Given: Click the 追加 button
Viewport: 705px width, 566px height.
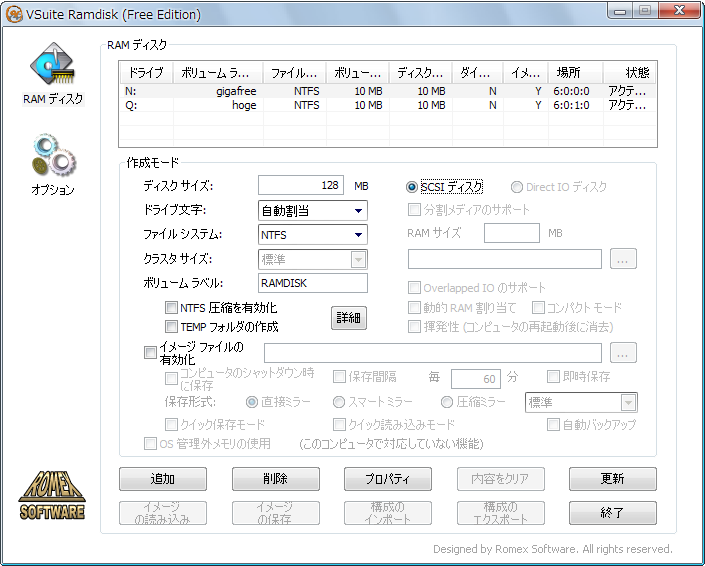Looking at the screenshot, I should click(x=163, y=479).
